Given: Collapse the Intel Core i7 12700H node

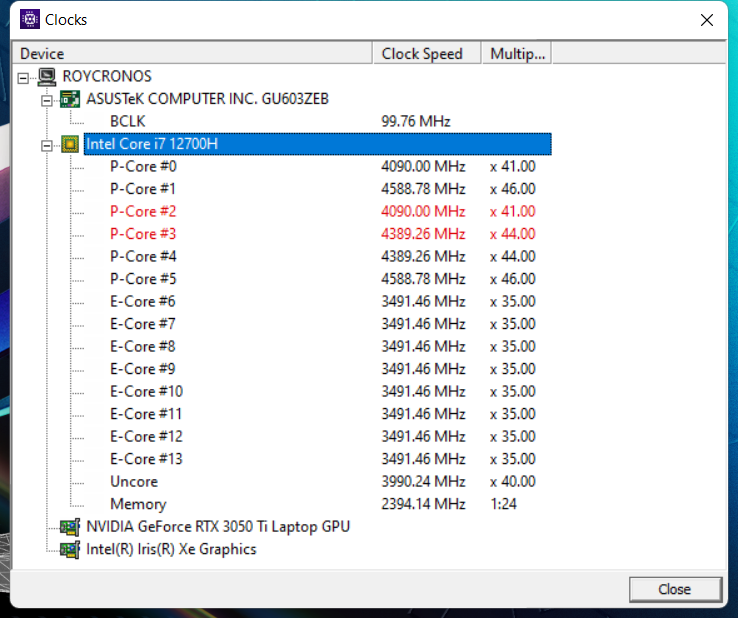Looking at the screenshot, I should click(x=47, y=145).
